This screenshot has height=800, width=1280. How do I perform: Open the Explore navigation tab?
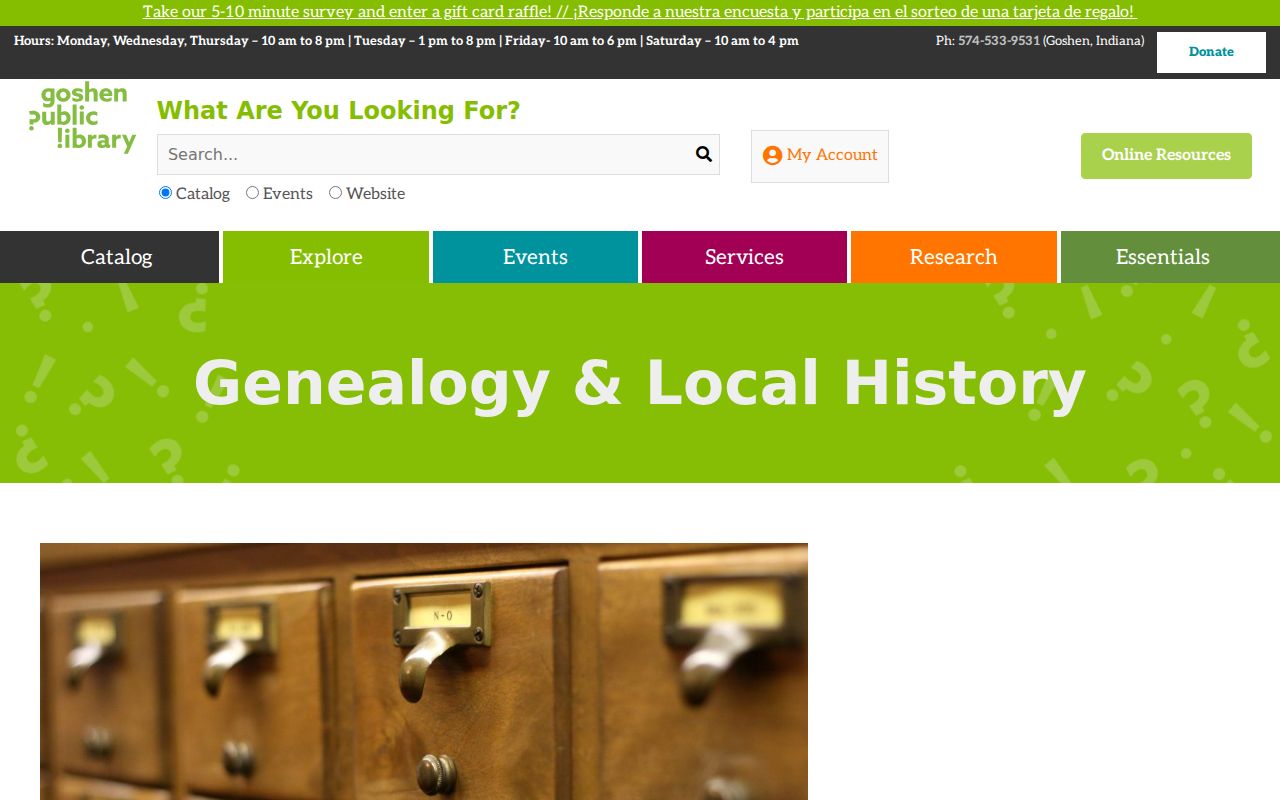[x=326, y=257]
